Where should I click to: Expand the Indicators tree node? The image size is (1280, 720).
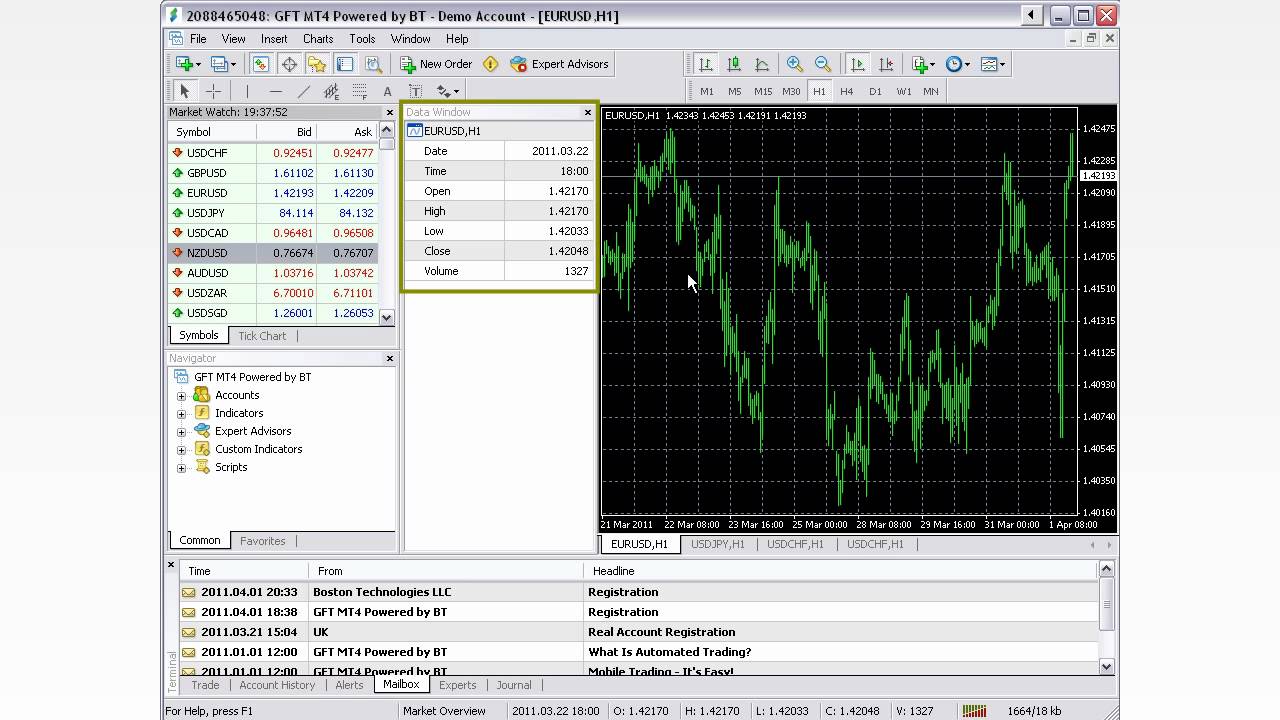pyautogui.click(x=182, y=414)
